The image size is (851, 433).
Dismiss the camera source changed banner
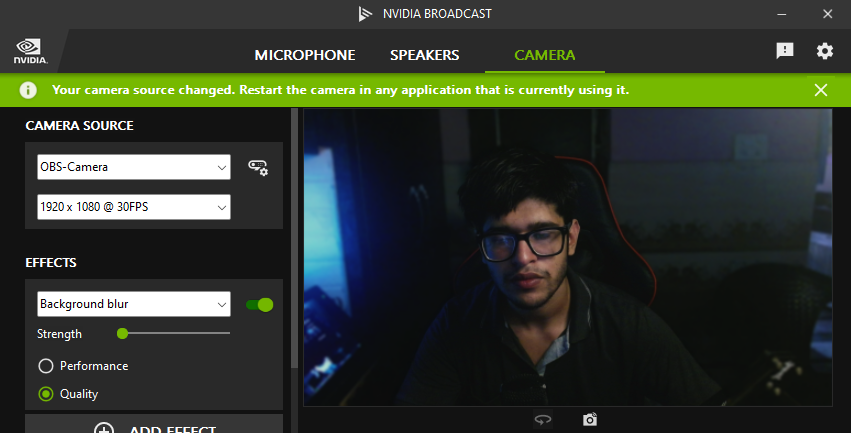point(821,90)
